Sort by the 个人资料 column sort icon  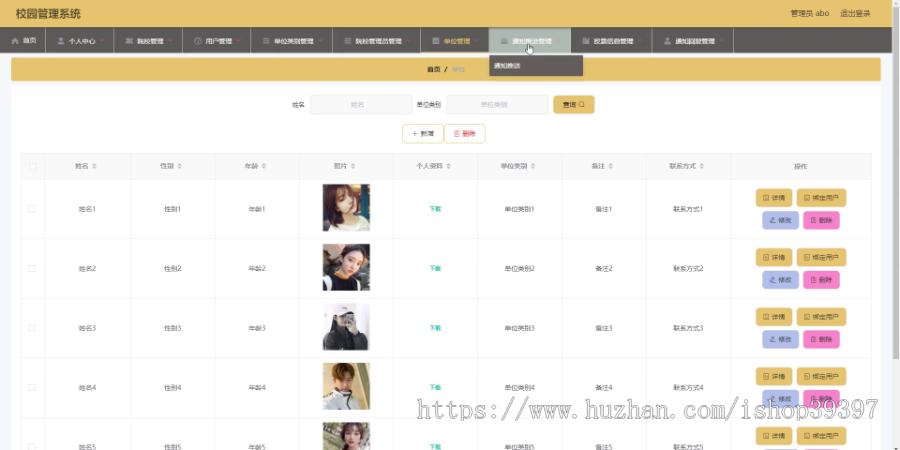[x=448, y=166]
